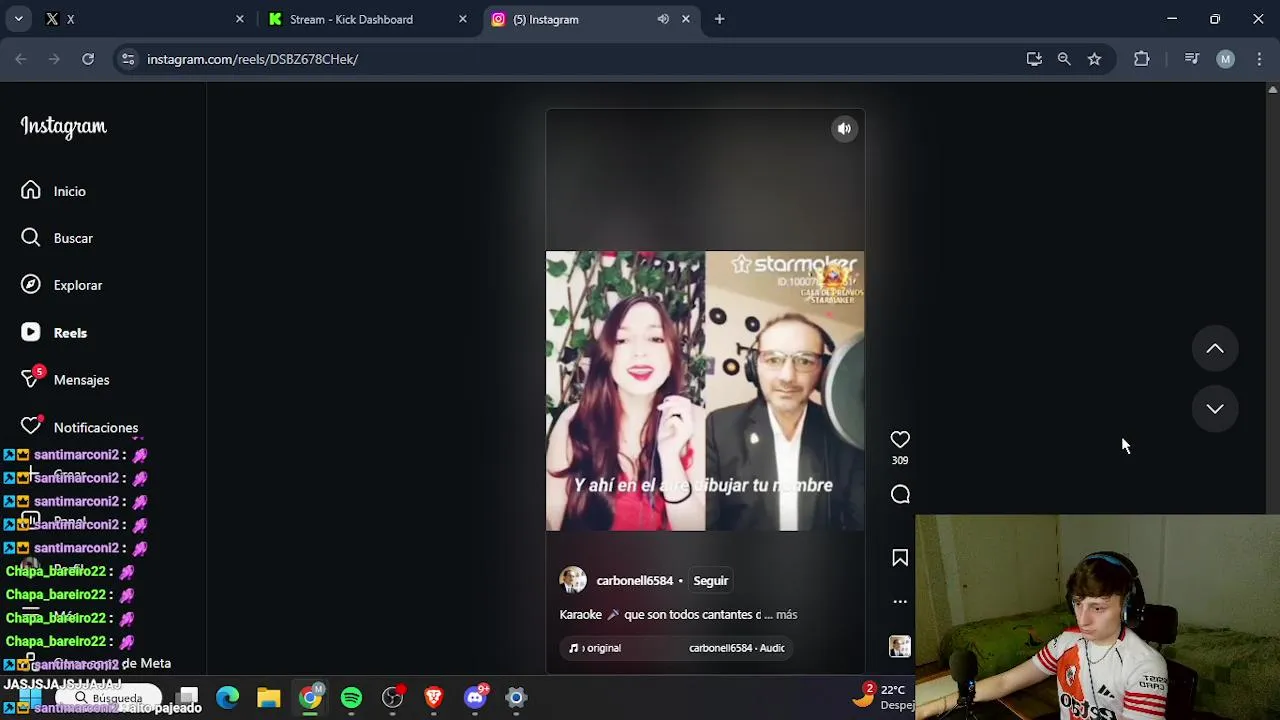Open the Chrome three-dot menu
Screen dimensions: 1280x720
[1259, 59]
